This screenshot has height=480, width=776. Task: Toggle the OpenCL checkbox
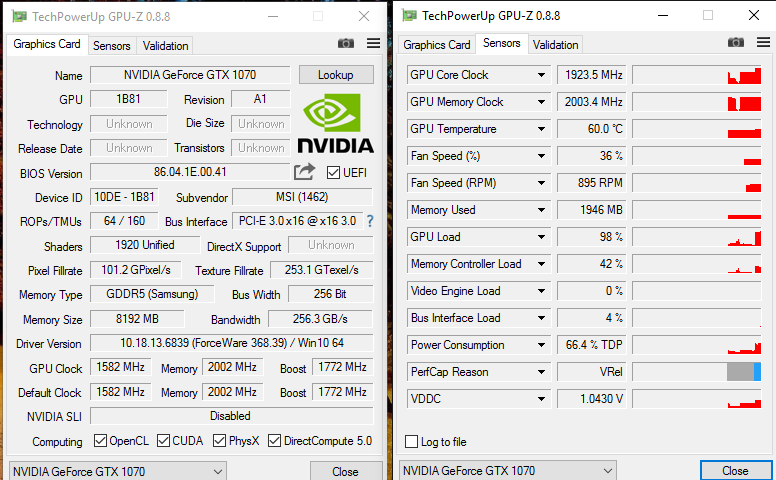pos(100,440)
